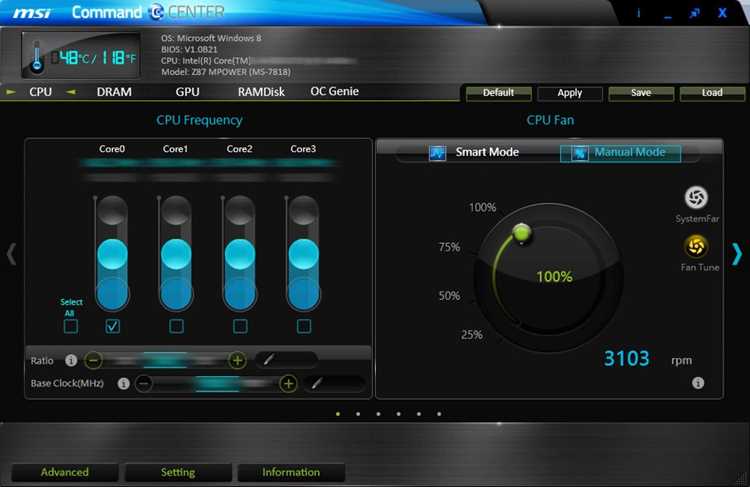Viewport: 750px width, 487px height.
Task: Open the DRAM tab
Action: click(x=114, y=92)
